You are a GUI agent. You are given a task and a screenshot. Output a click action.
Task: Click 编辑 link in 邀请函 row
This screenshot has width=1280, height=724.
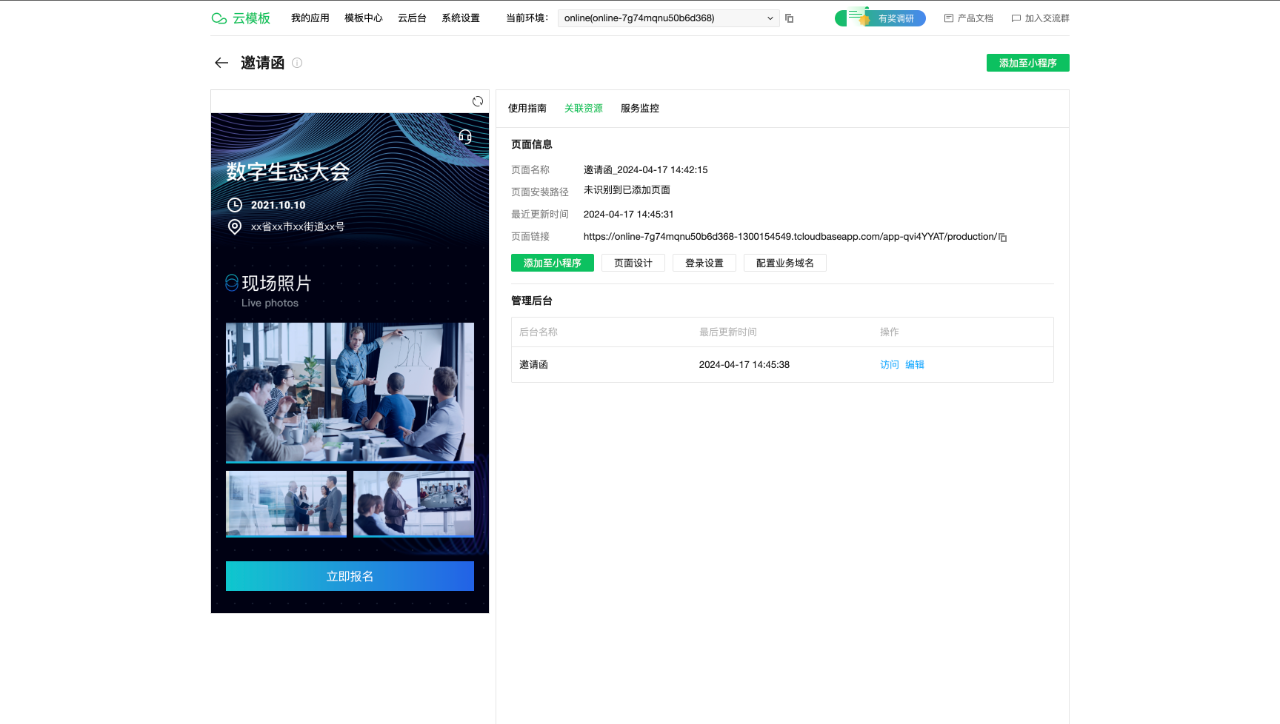pyautogui.click(x=915, y=365)
